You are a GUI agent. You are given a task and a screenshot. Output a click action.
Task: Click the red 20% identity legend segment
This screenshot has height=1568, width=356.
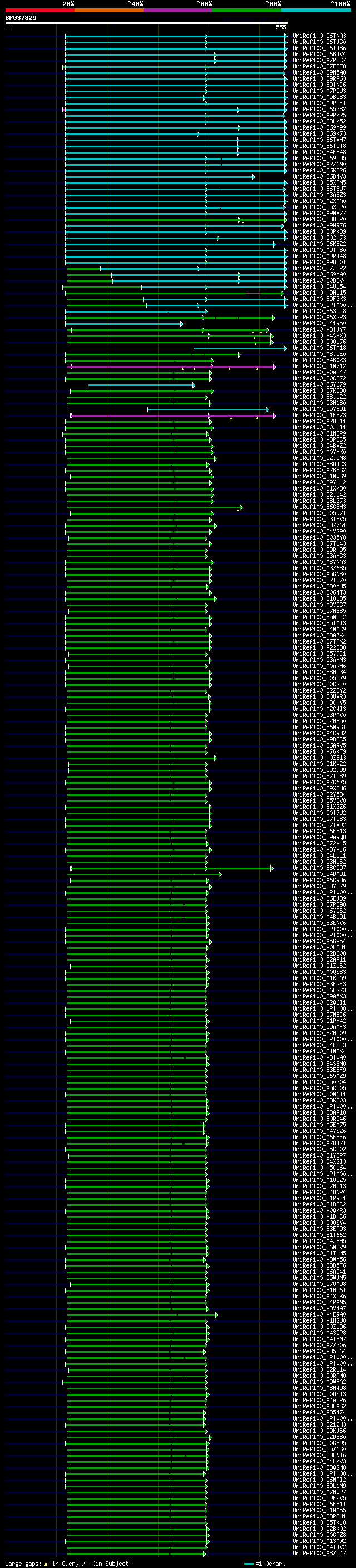point(39,10)
